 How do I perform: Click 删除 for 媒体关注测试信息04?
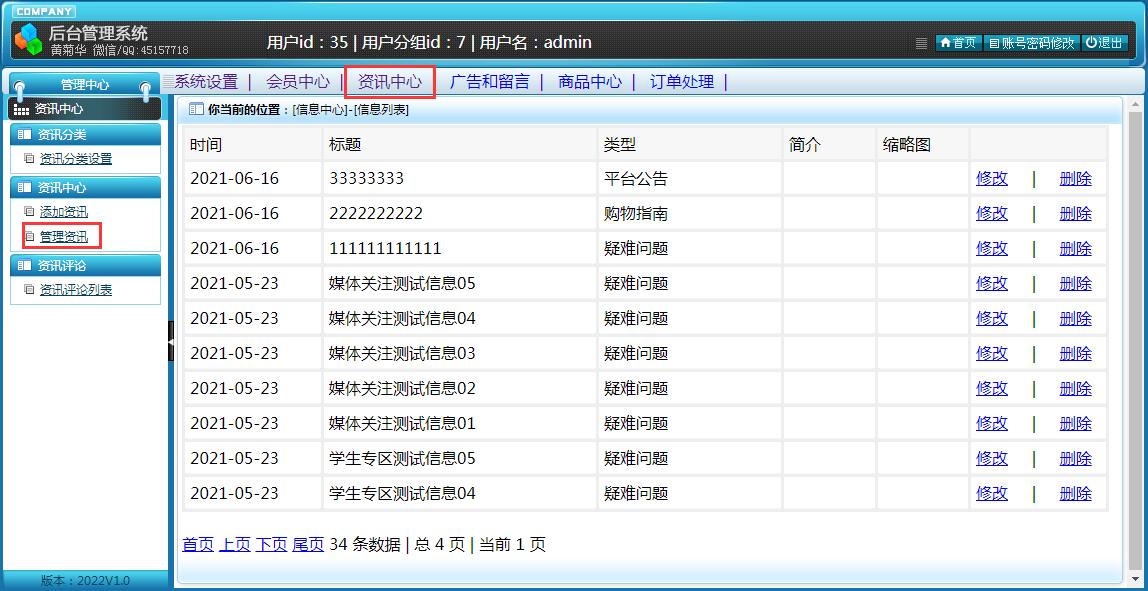1076,319
